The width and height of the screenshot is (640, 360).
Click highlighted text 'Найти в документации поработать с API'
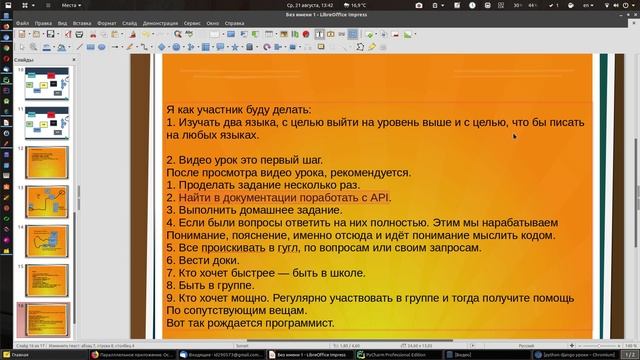click(283, 198)
